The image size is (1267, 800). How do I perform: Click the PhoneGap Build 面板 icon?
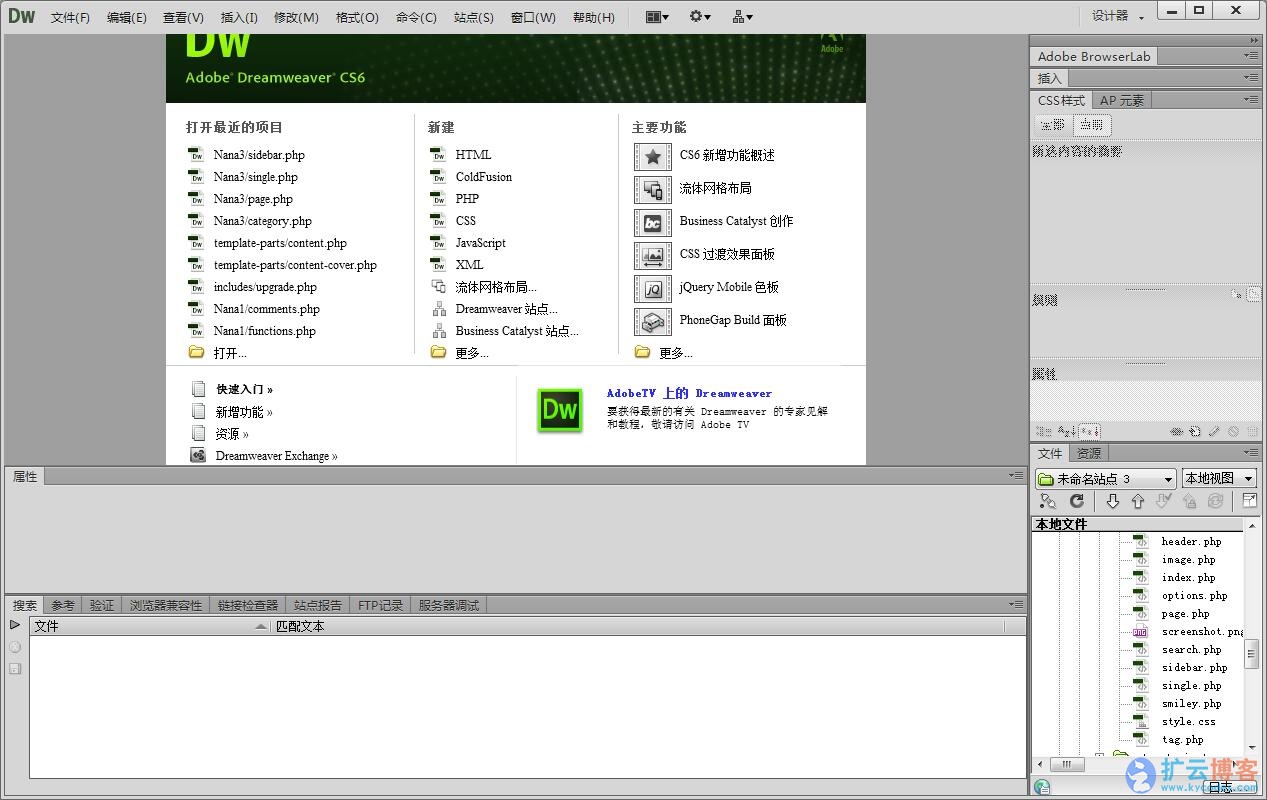point(653,321)
